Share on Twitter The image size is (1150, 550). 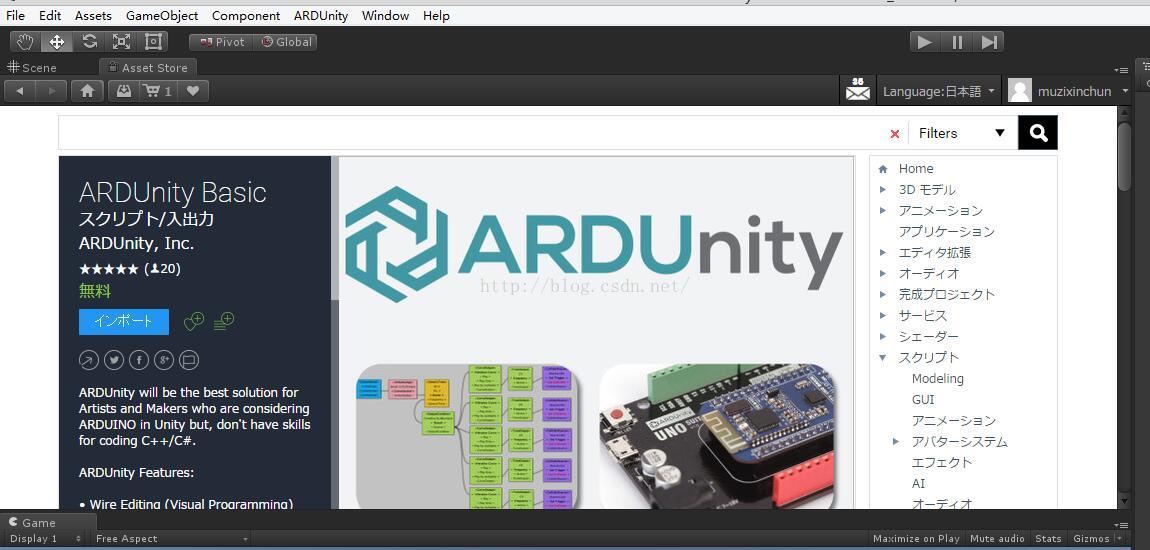click(x=114, y=360)
